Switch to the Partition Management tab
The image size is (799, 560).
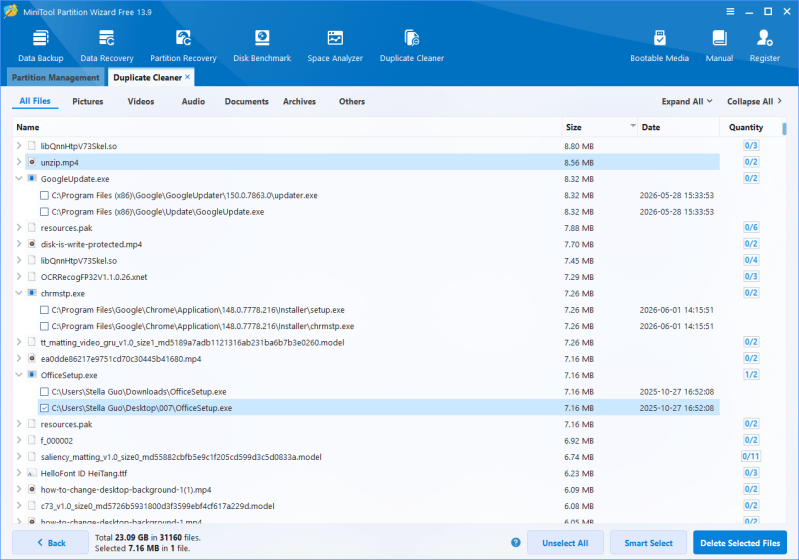tap(56, 77)
